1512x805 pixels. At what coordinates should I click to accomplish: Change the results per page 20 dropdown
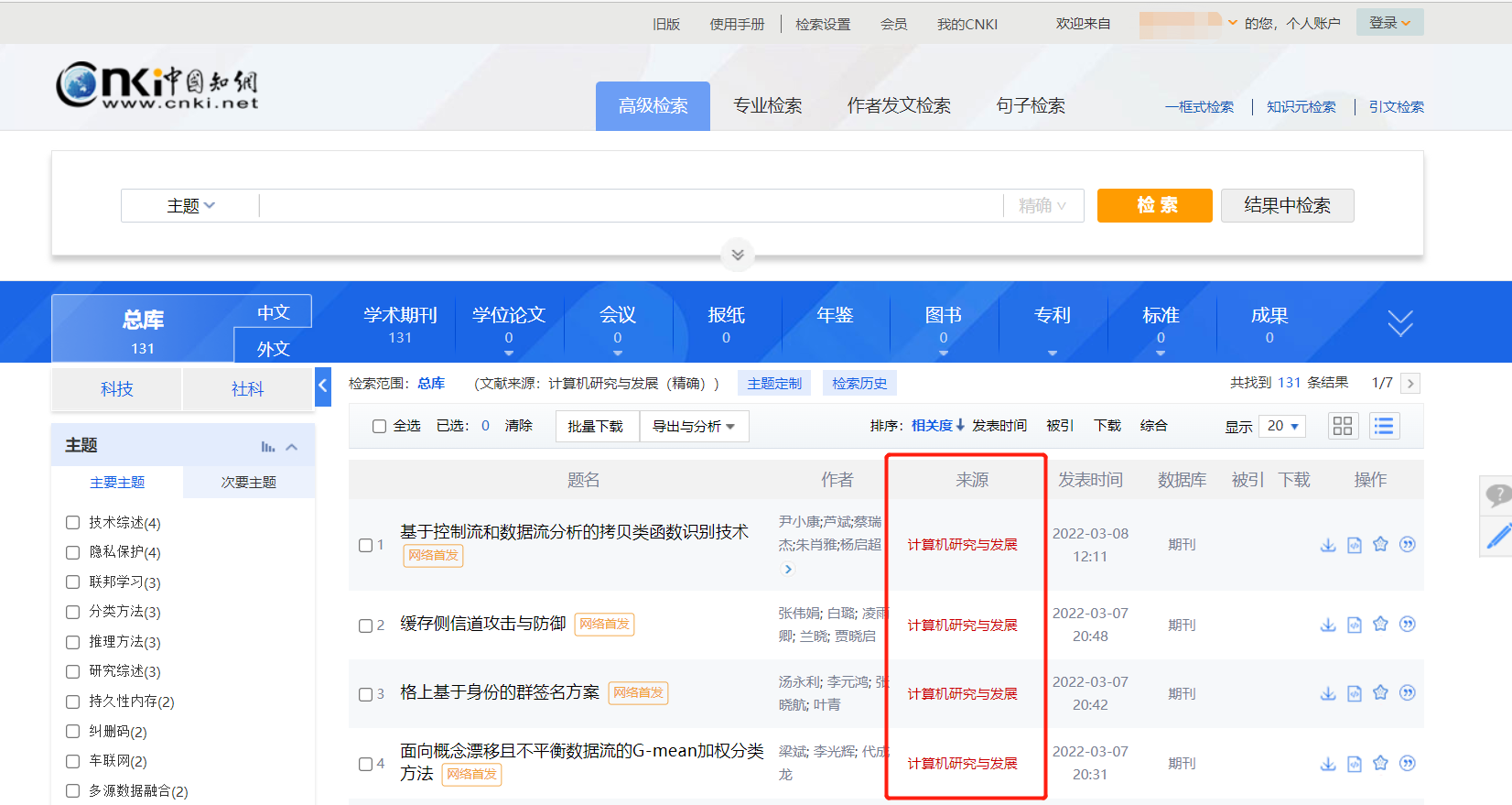(1282, 426)
